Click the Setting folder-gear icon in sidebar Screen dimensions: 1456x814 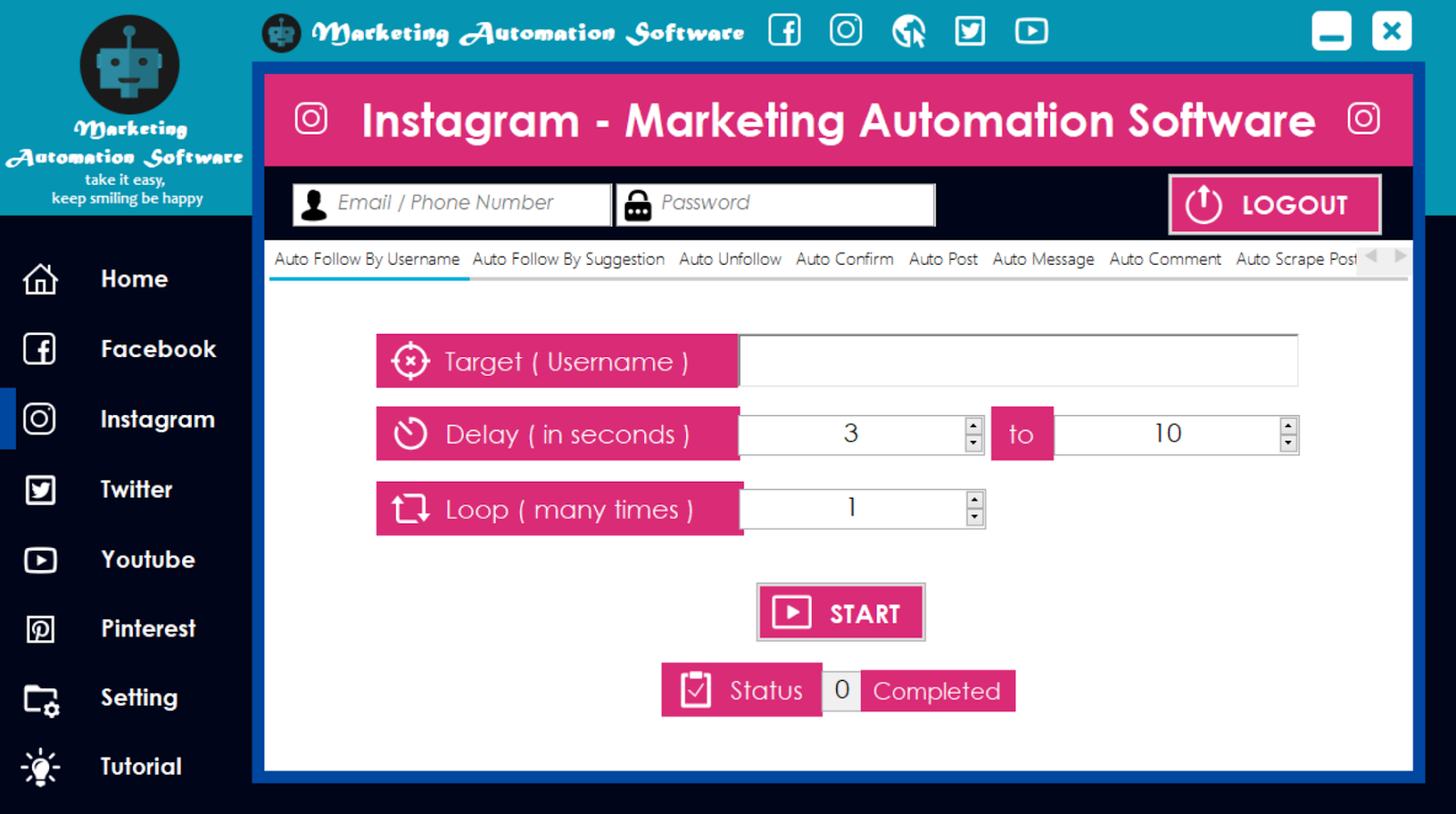point(41,700)
